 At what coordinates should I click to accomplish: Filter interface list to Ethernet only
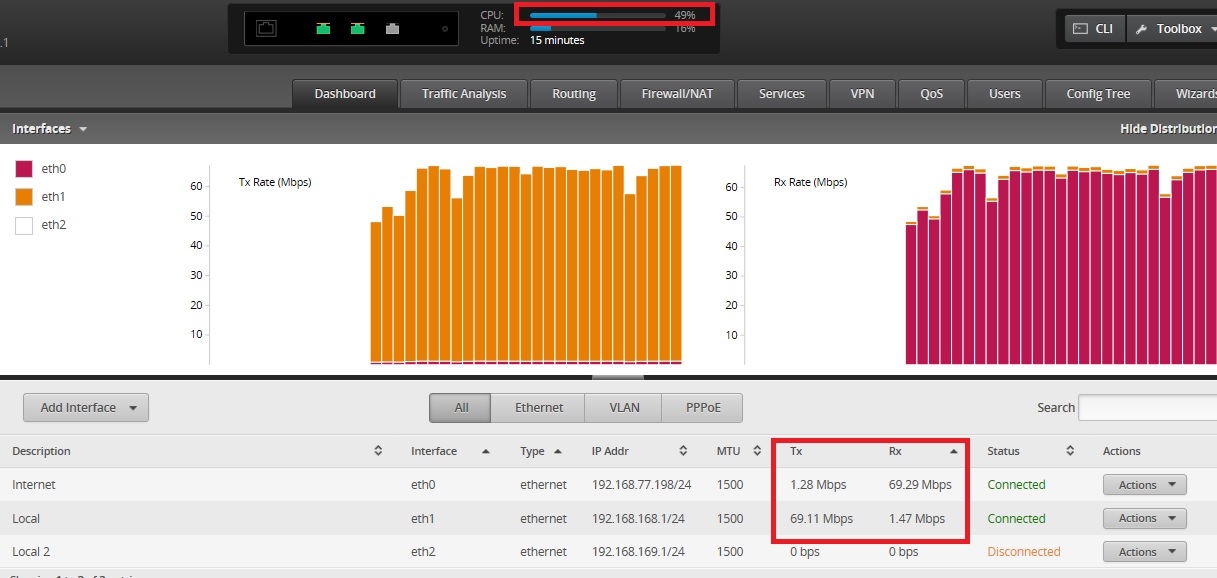click(538, 408)
